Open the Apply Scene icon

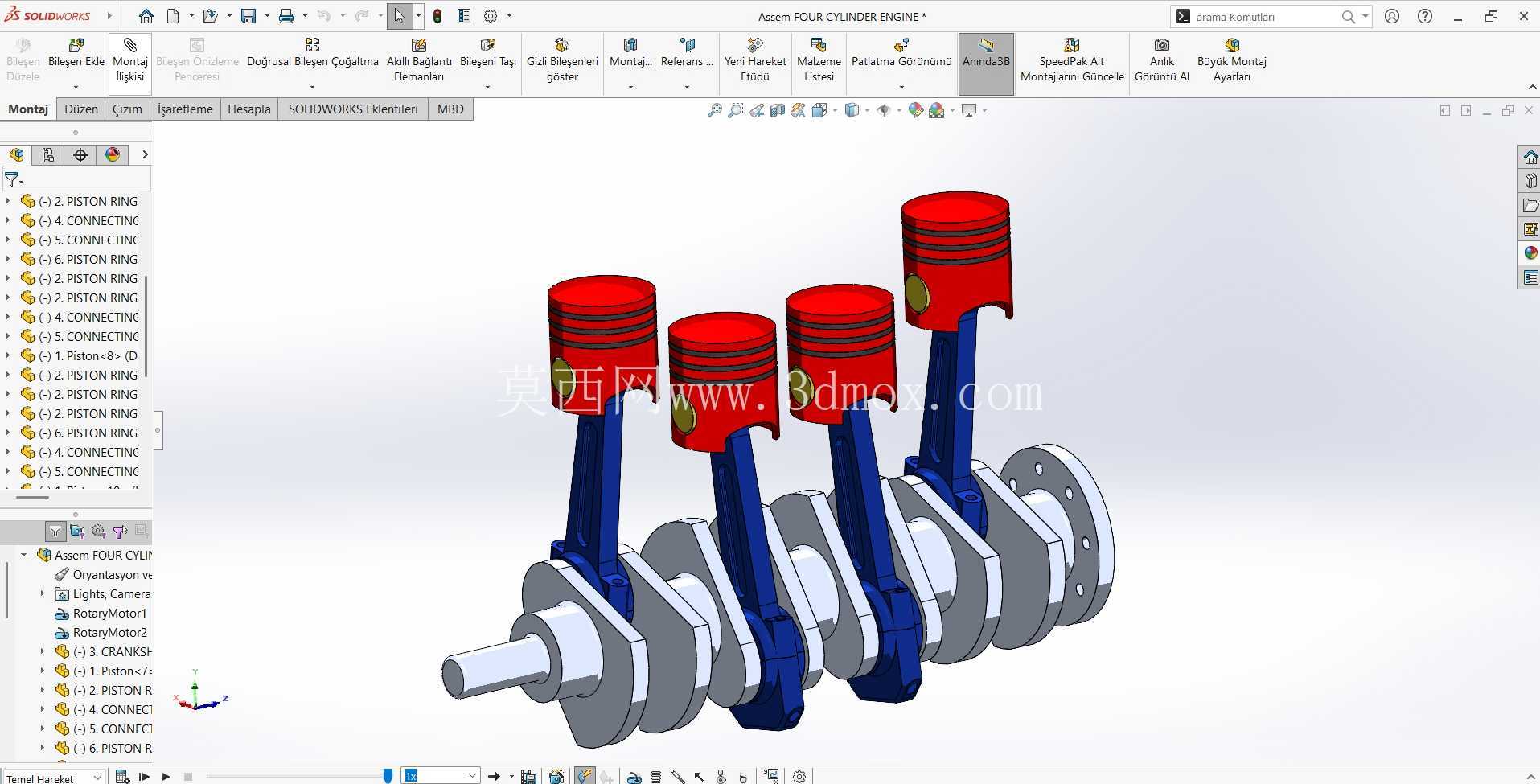[936, 110]
